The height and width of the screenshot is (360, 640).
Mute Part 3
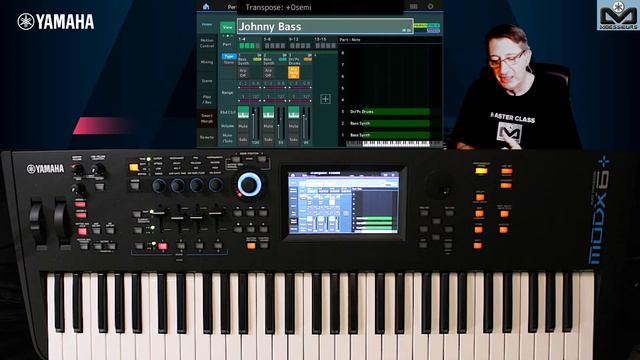pyautogui.click(x=293, y=126)
